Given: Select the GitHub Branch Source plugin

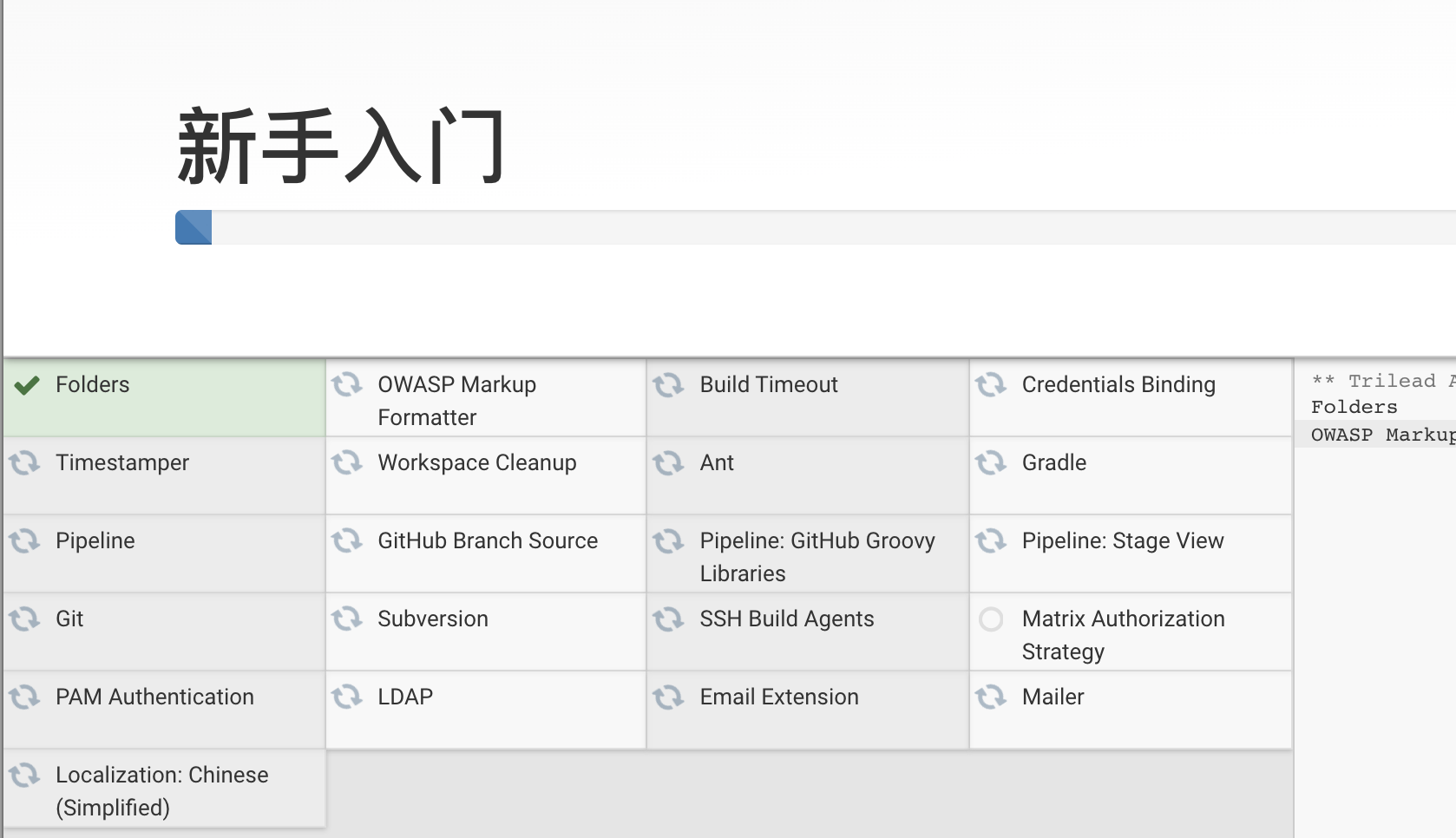Looking at the screenshot, I should (486, 553).
